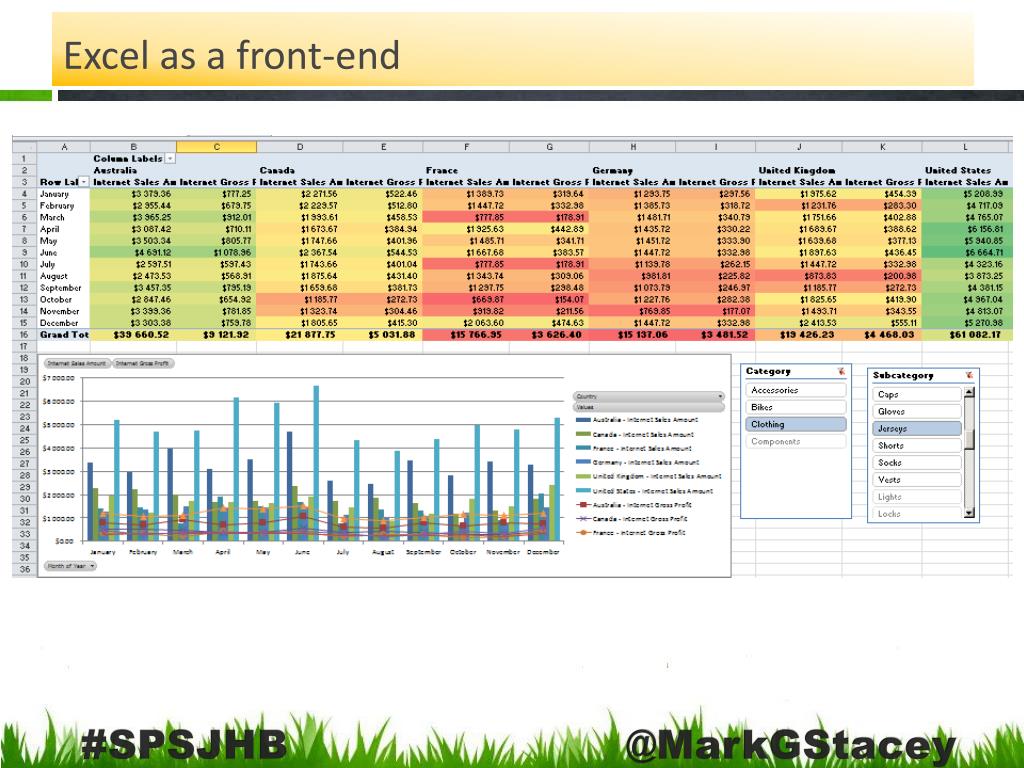The image size is (1024, 768).
Task: Click the Category slicer title
Action: (x=768, y=371)
